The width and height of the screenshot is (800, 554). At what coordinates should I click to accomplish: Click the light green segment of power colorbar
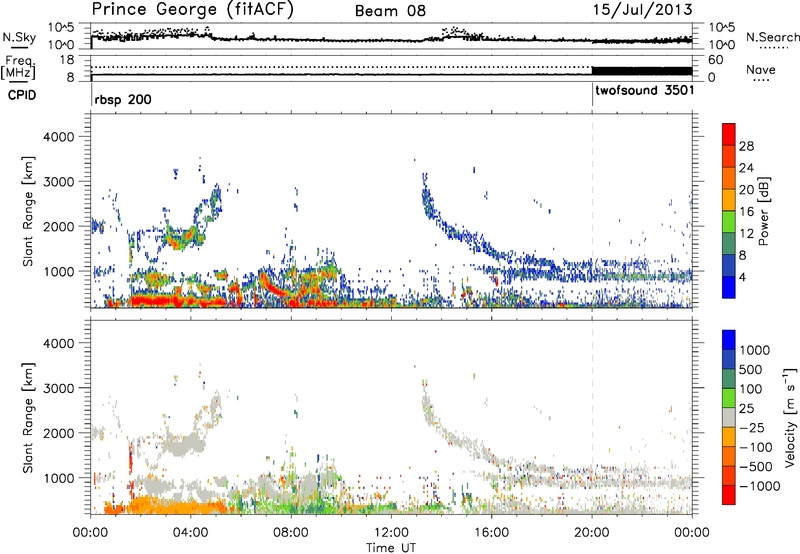729,221
